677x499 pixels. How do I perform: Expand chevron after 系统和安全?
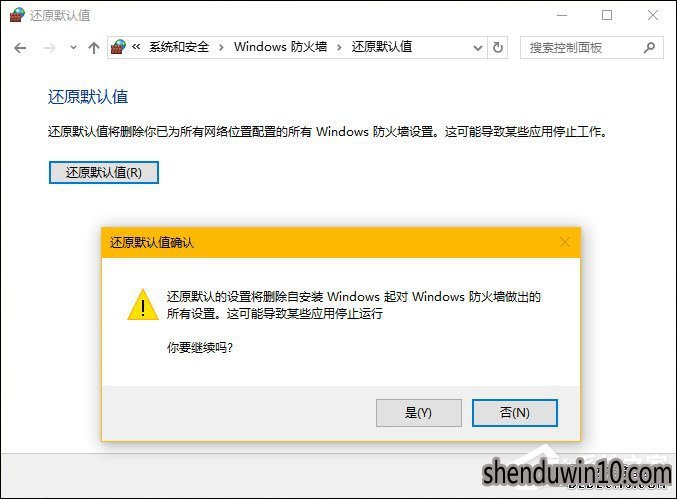coord(221,47)
